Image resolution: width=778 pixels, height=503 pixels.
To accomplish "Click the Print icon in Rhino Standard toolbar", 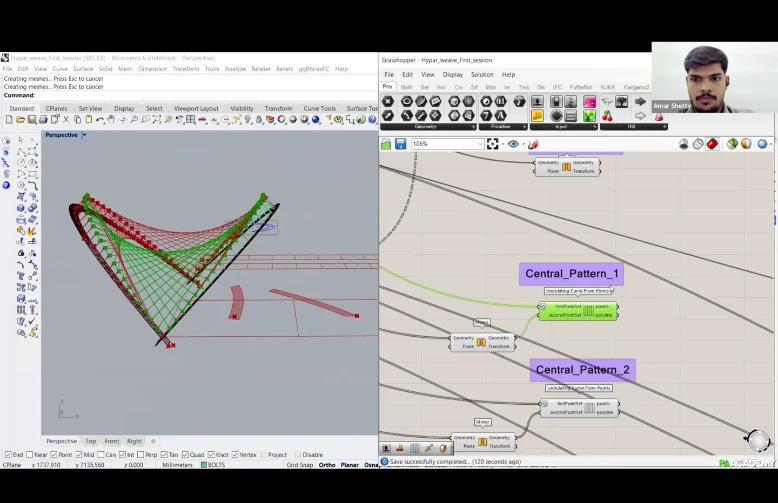I will click(46, 120).
